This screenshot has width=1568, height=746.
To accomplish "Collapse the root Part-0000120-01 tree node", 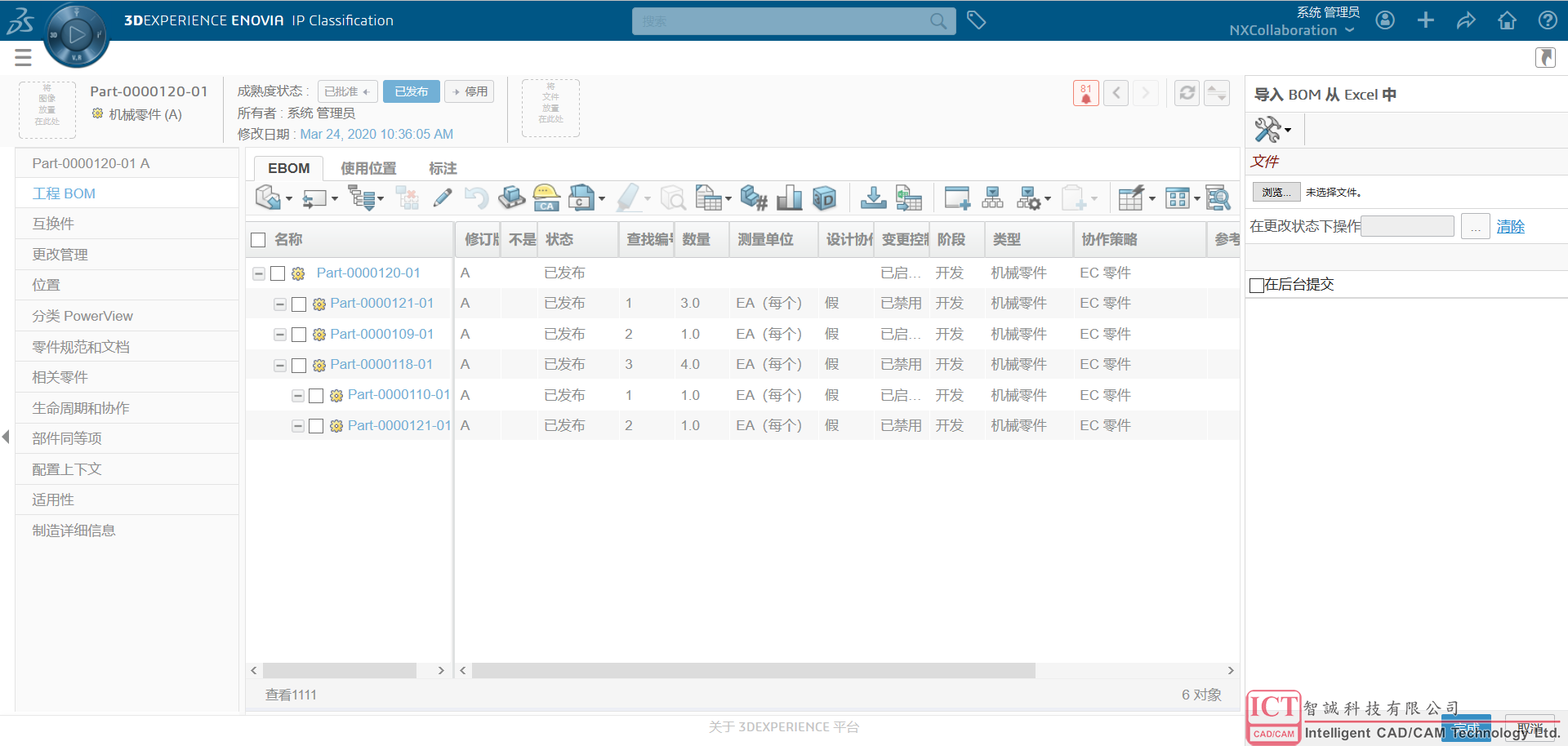I will pyautogui.click(x=259, y=273).
